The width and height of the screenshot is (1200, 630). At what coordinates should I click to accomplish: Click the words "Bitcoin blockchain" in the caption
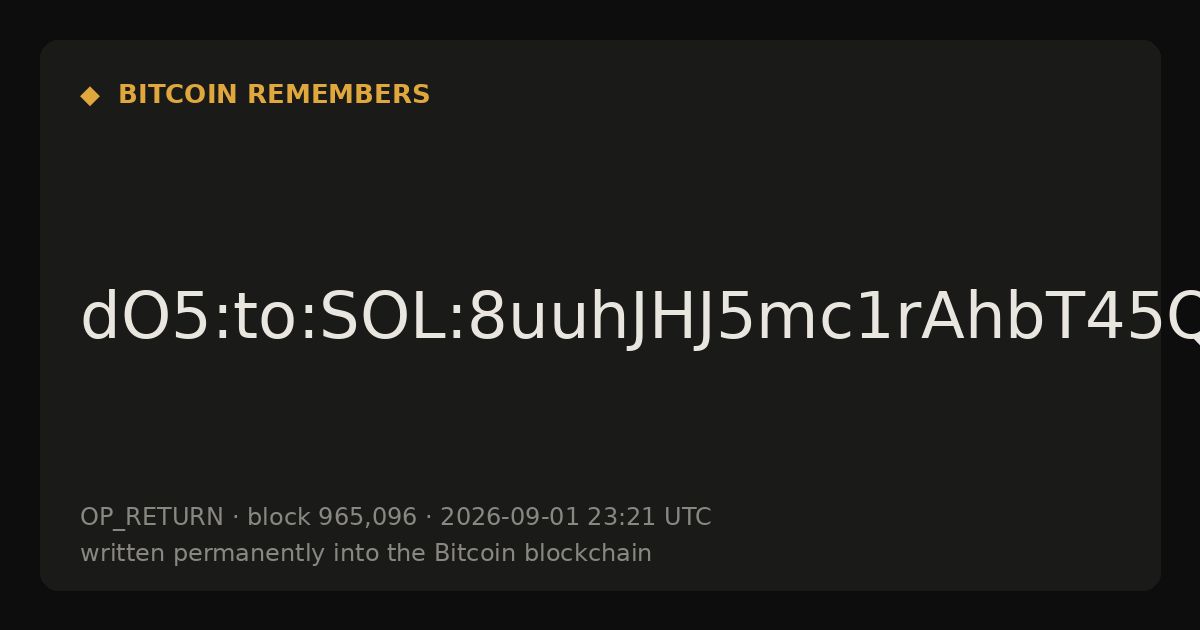(x=543, y=553)
